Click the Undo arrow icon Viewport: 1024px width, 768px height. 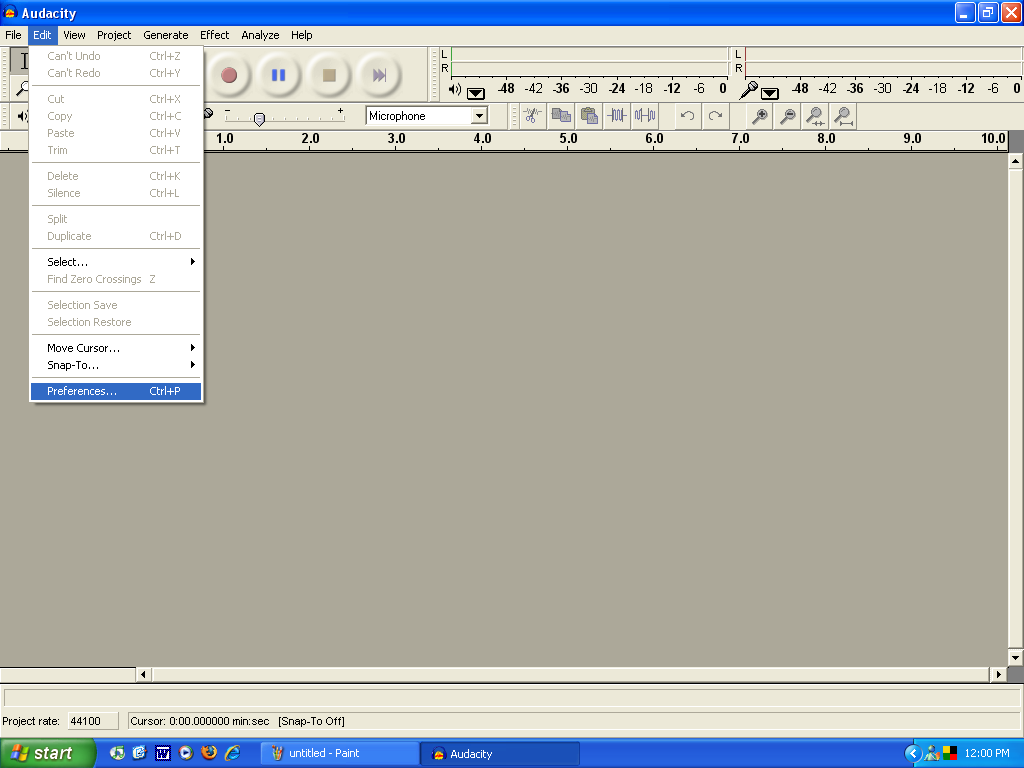(x=687, y=116)
